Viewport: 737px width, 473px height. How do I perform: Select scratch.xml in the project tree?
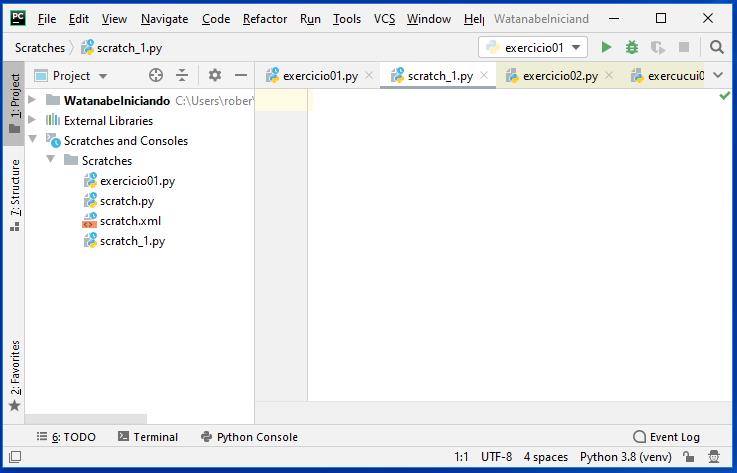coord(130,221)
